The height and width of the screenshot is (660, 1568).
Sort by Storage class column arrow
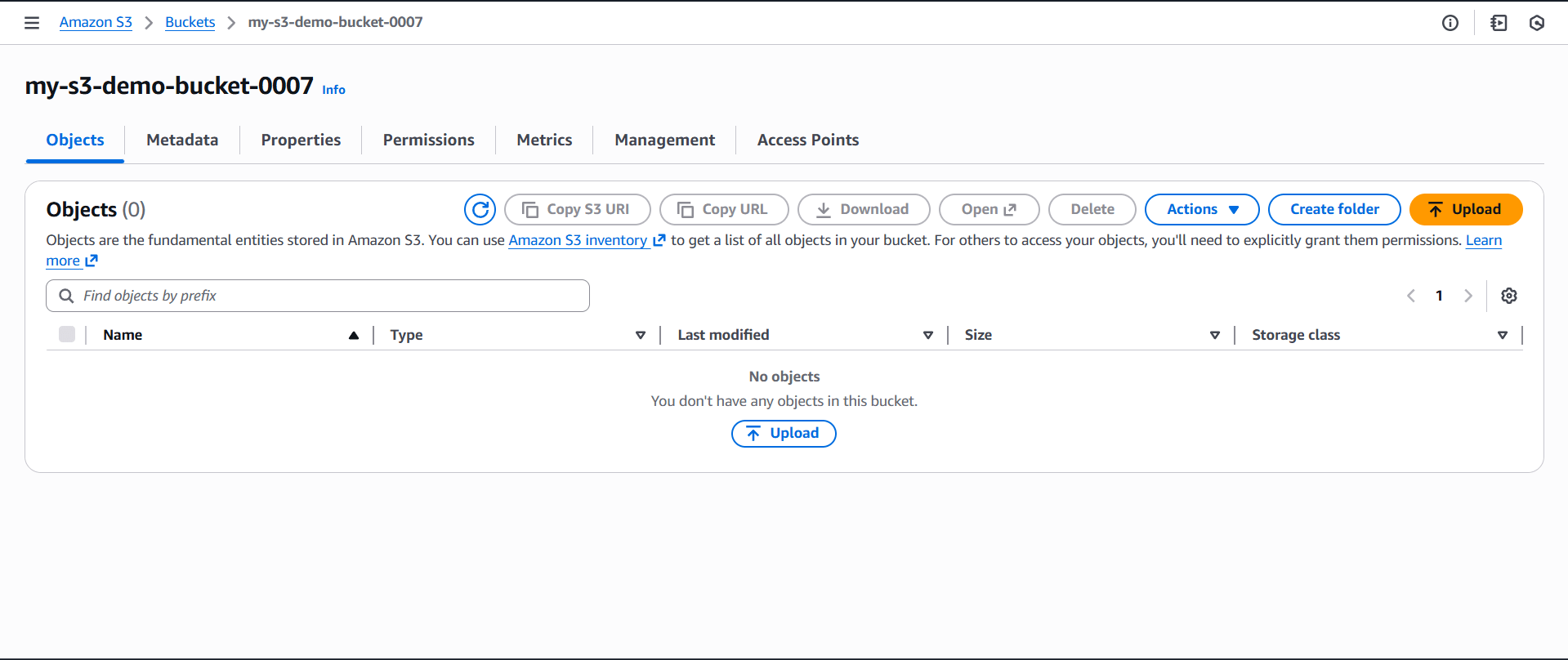(x=1503, y=335)
